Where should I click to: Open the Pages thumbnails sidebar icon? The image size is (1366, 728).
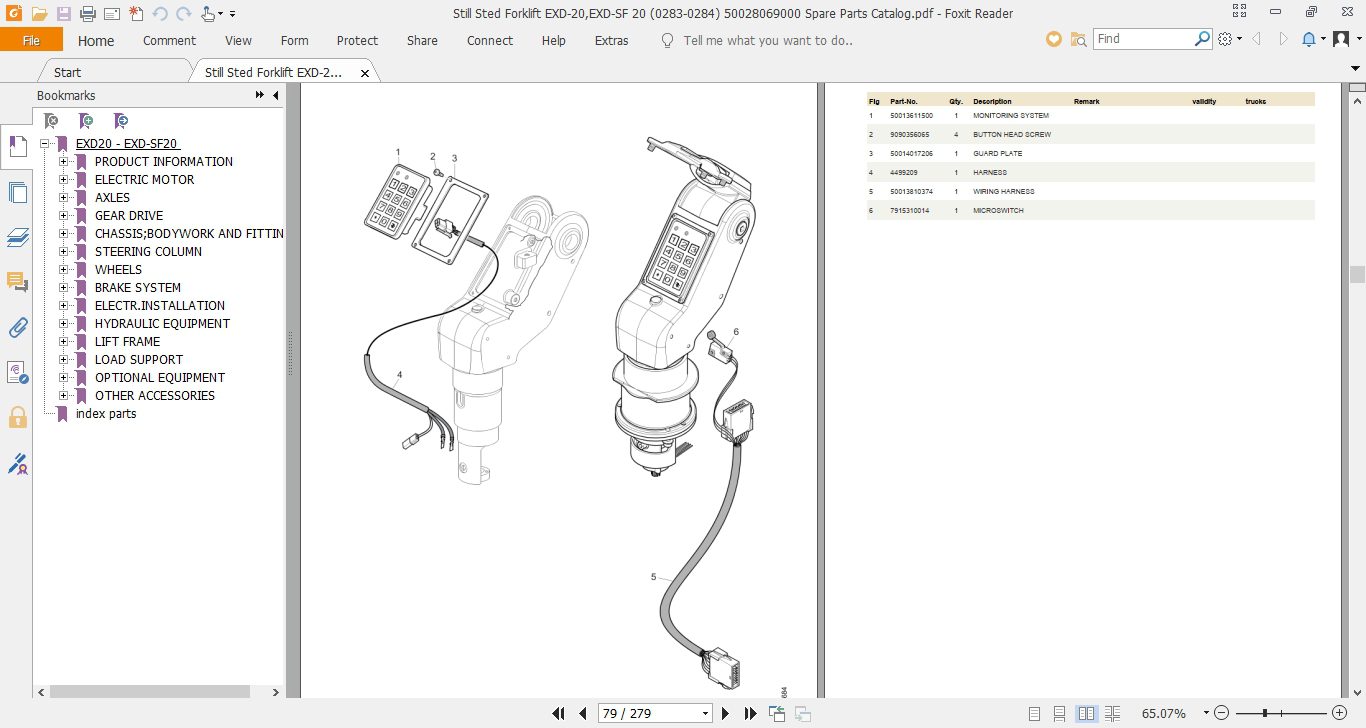(17, 193)
